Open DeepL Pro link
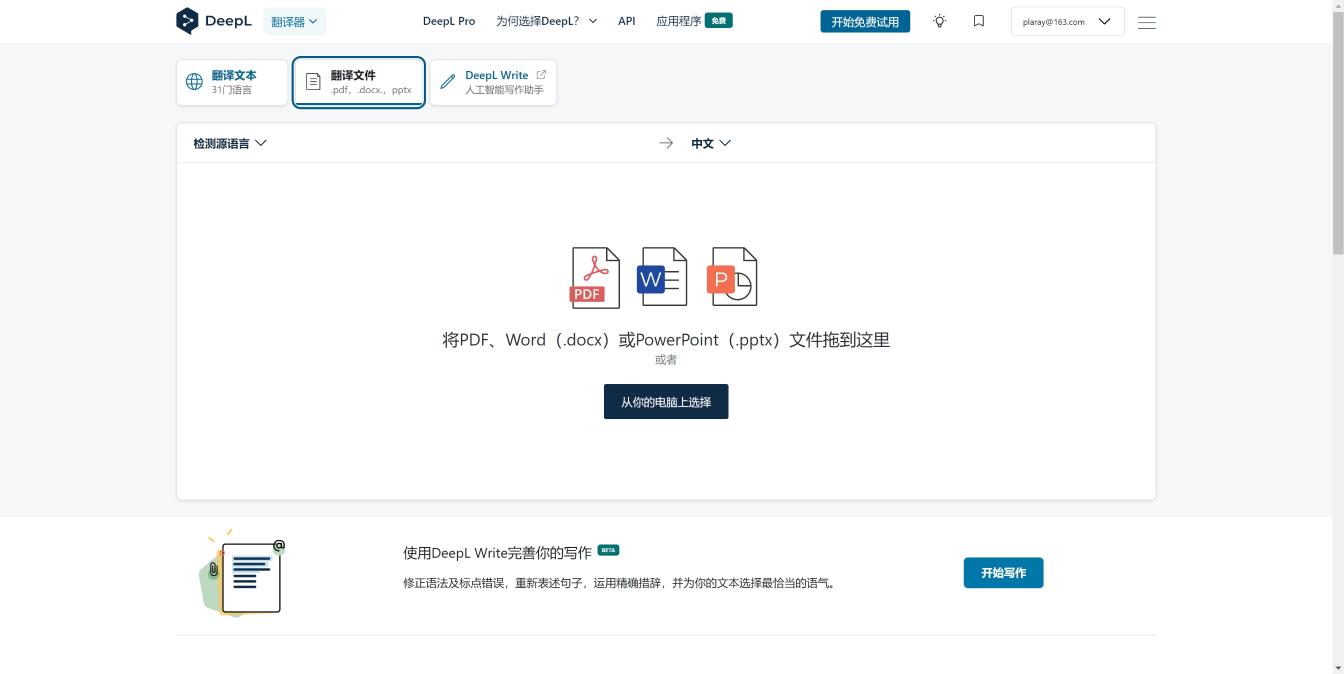This screenshot has width=1344, height=674. click(449, 21)
